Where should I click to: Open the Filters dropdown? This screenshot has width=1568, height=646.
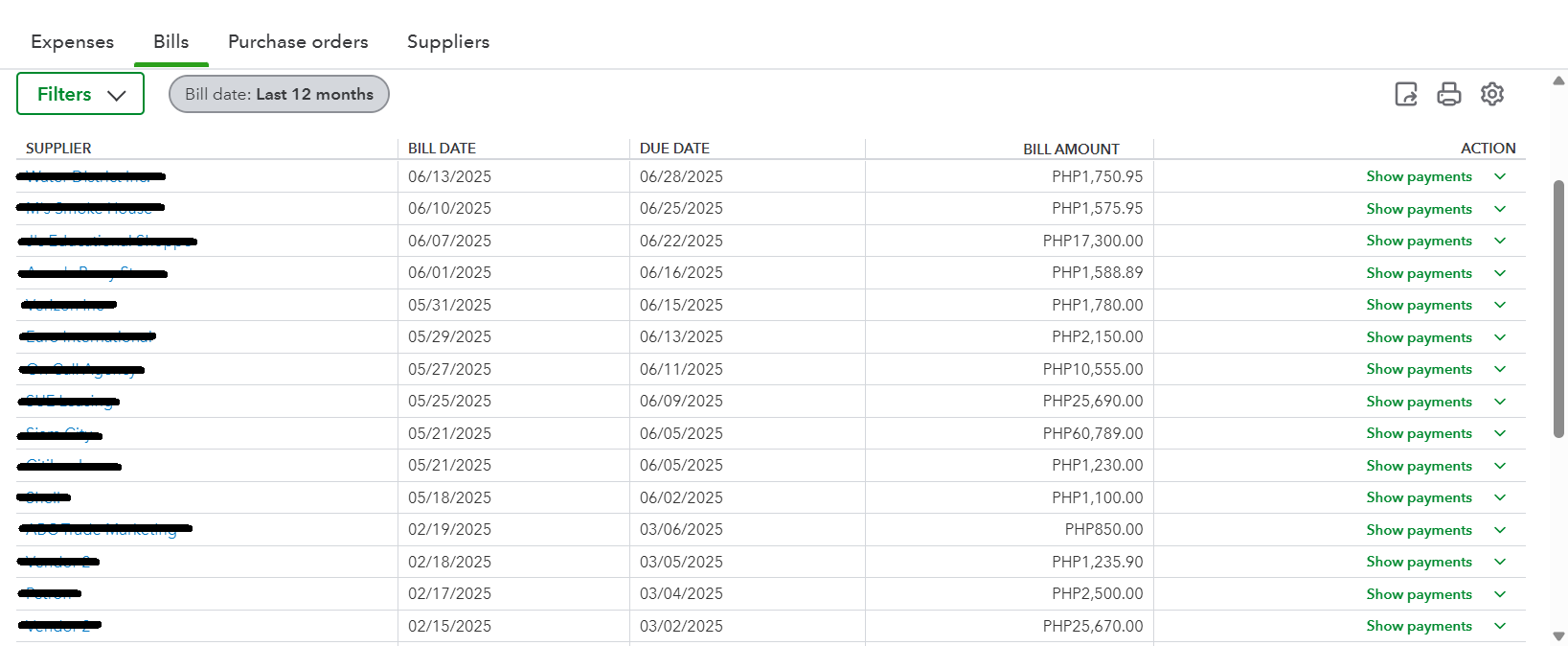click(80, 94)
